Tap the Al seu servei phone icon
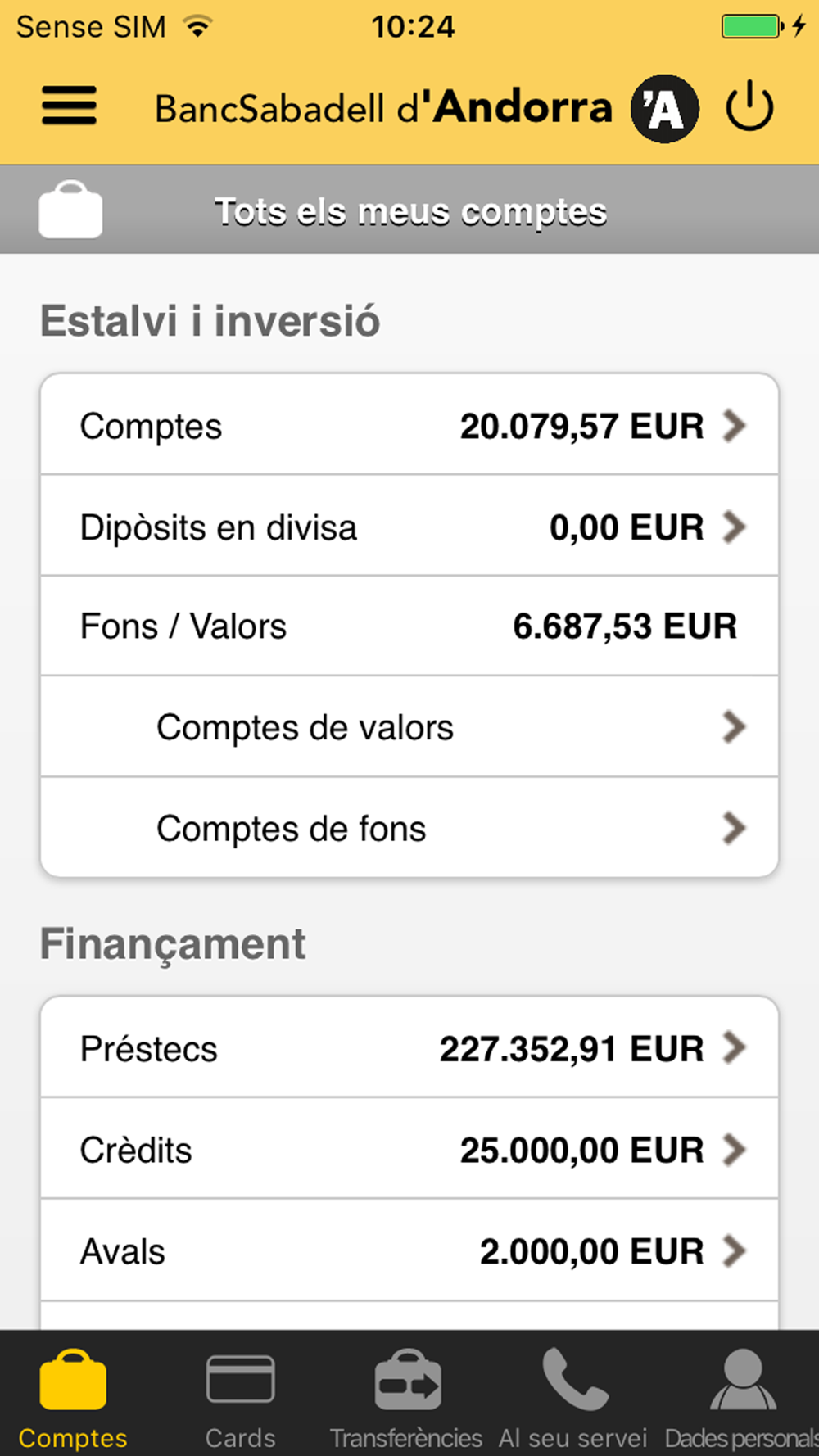Image resolution: width=819 pixels, height=1456 pixels. (574, 1379)
